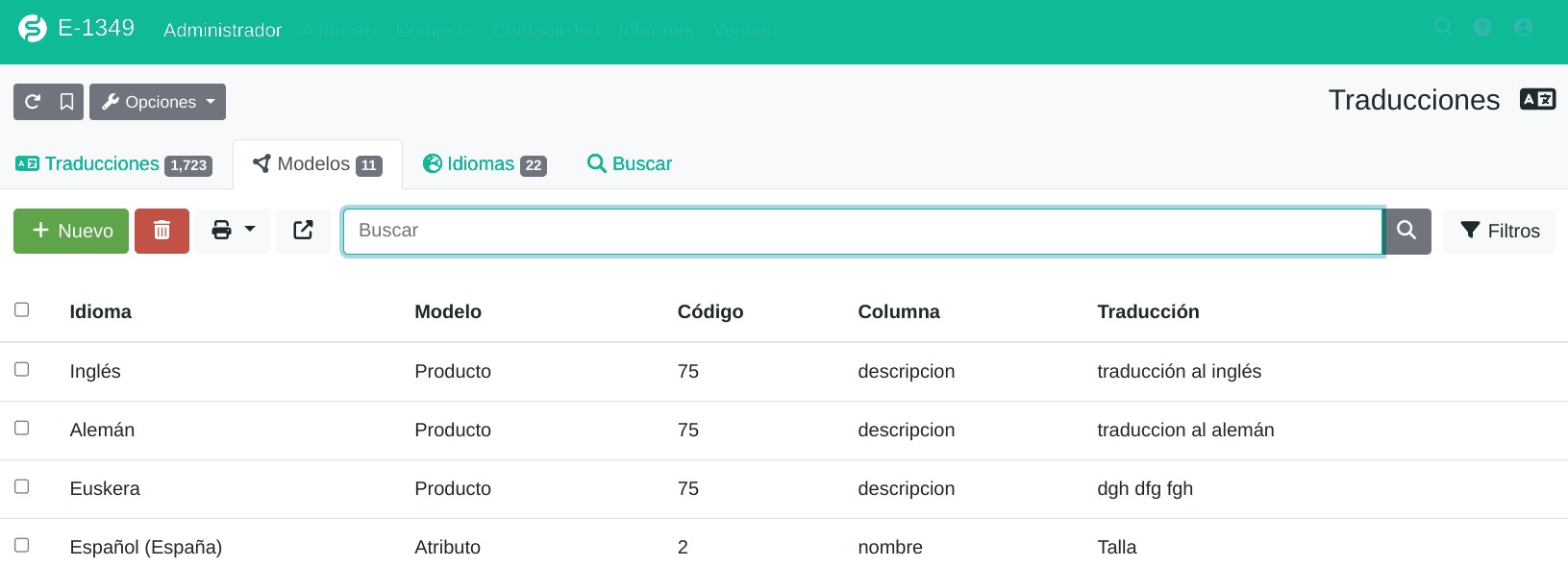Click code 2 in the Español row
The width and height of the screenshot is (1568, 567).
(683, 548)
